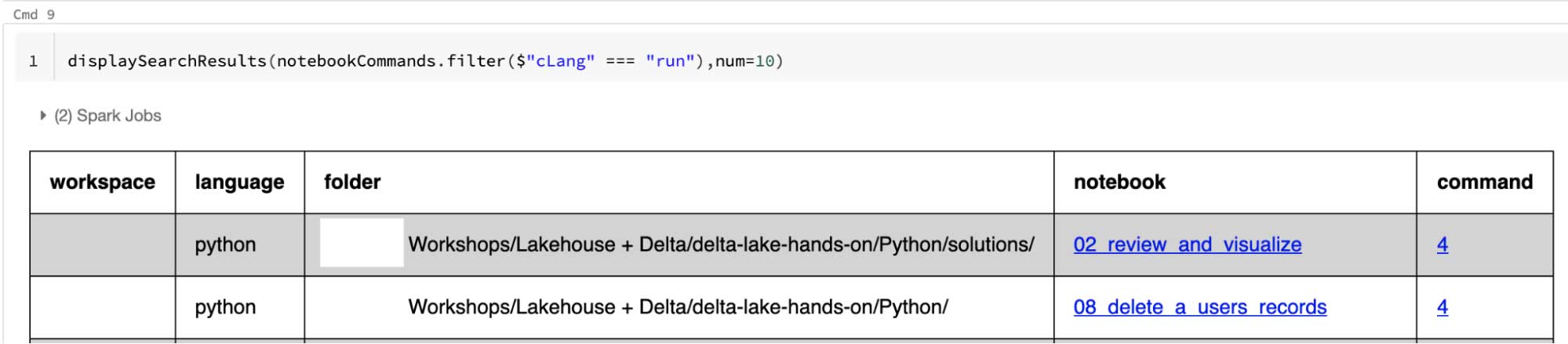Click the "cLang" string in the code
Image resolution: width=1568 pixels, height=344 pixels.
click(560, 61)
